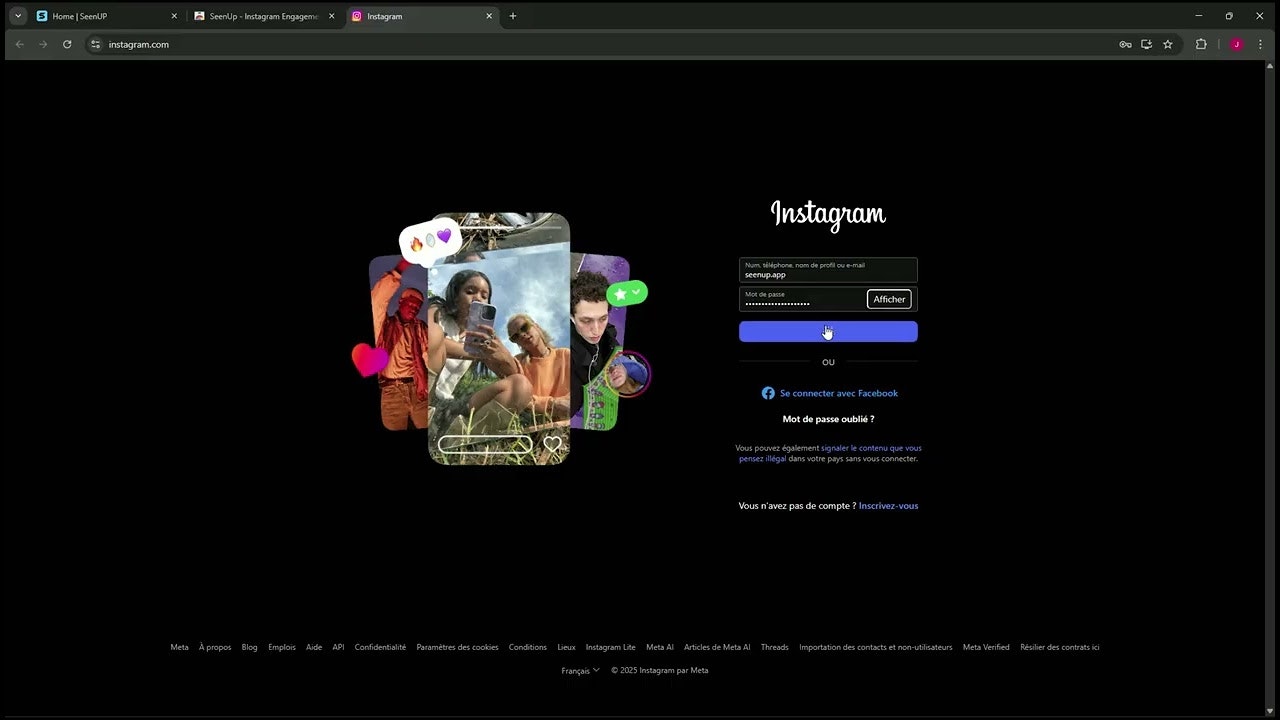Open the À propos footer link
Image resolution: width=1280 pixels, height=720 pixels.
coord(215,647)
